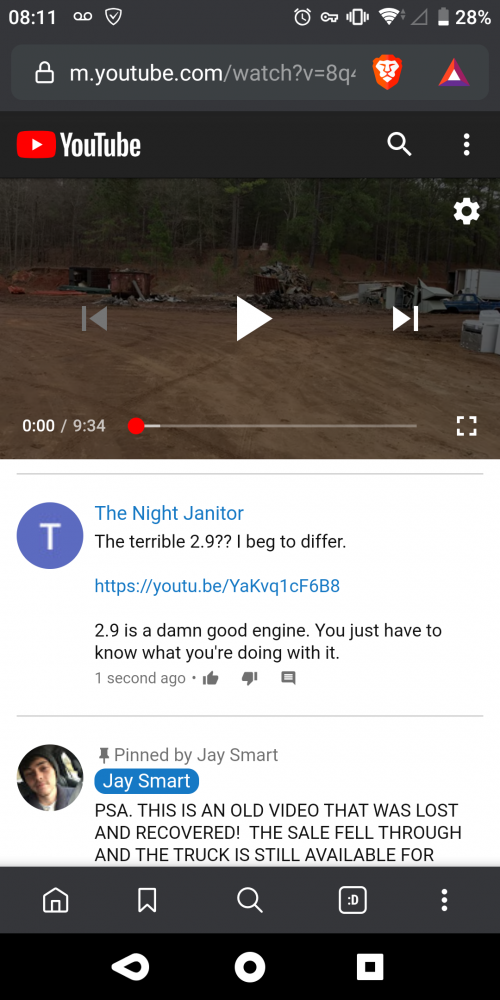Open Brave Shields lion icon
This screenshot has height=1000, width=500.
pyautogui.click(x=387, y=72)
